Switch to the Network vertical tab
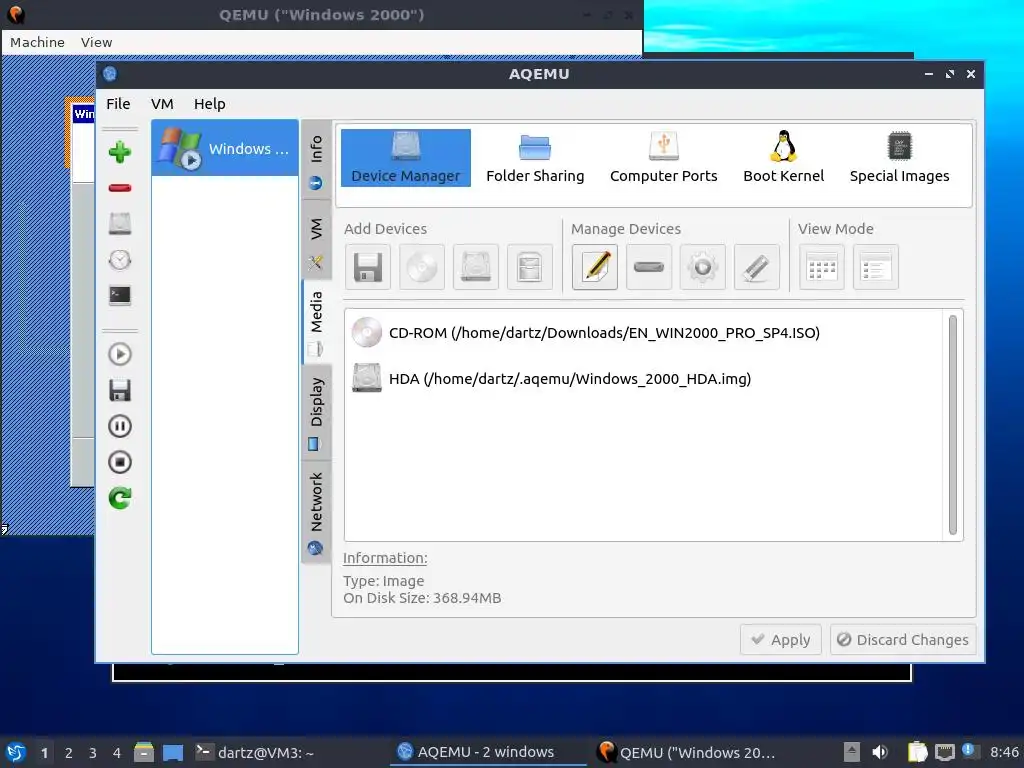 point(316,512)
